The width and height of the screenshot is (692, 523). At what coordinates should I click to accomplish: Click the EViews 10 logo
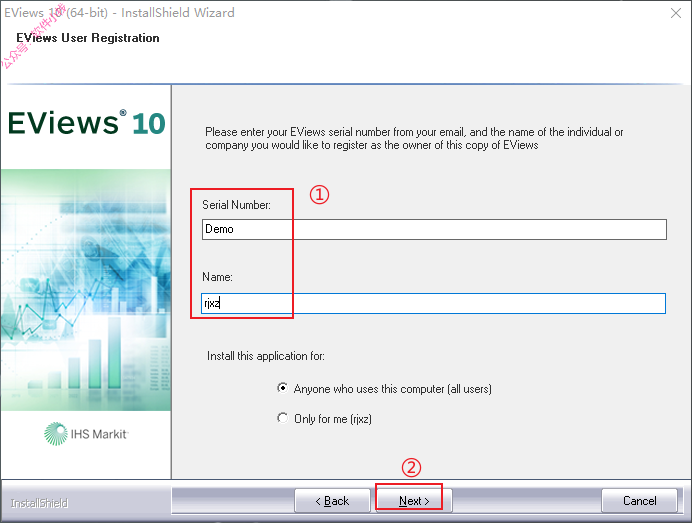pos(86,123)
